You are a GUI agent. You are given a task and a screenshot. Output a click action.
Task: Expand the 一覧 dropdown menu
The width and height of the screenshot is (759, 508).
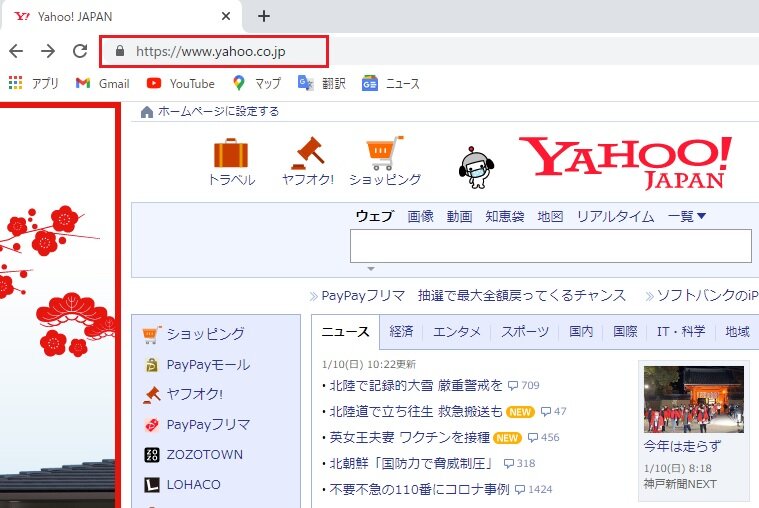pos(686,216)
